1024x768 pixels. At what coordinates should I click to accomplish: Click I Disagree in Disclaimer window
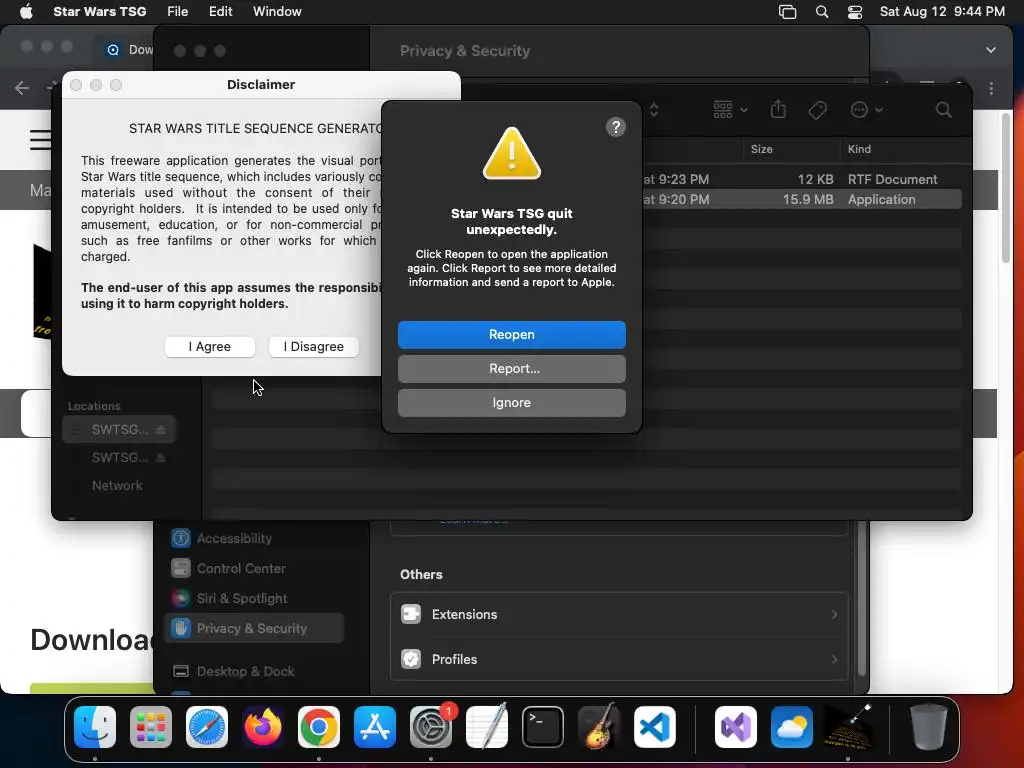pyautogui.click(x=313, y=346)
